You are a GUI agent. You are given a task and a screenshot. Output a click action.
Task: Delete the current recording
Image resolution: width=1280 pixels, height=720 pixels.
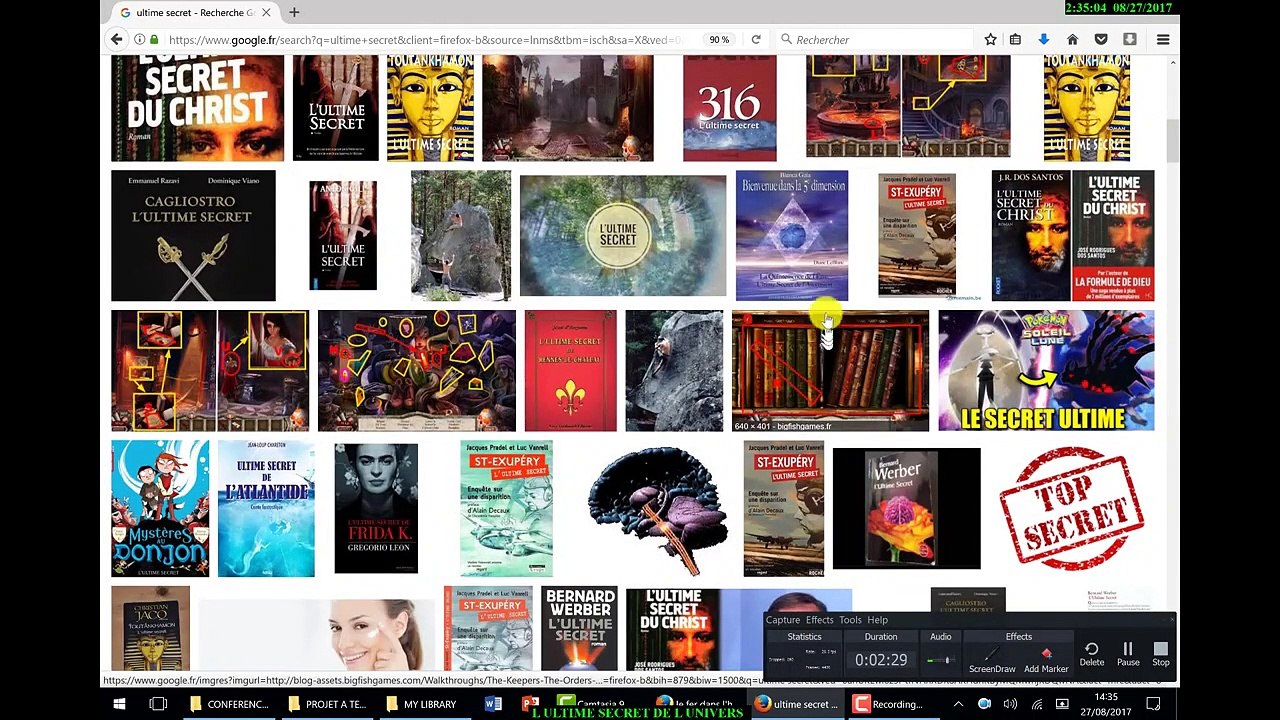pyautogui.click(x=1092, y=655)
